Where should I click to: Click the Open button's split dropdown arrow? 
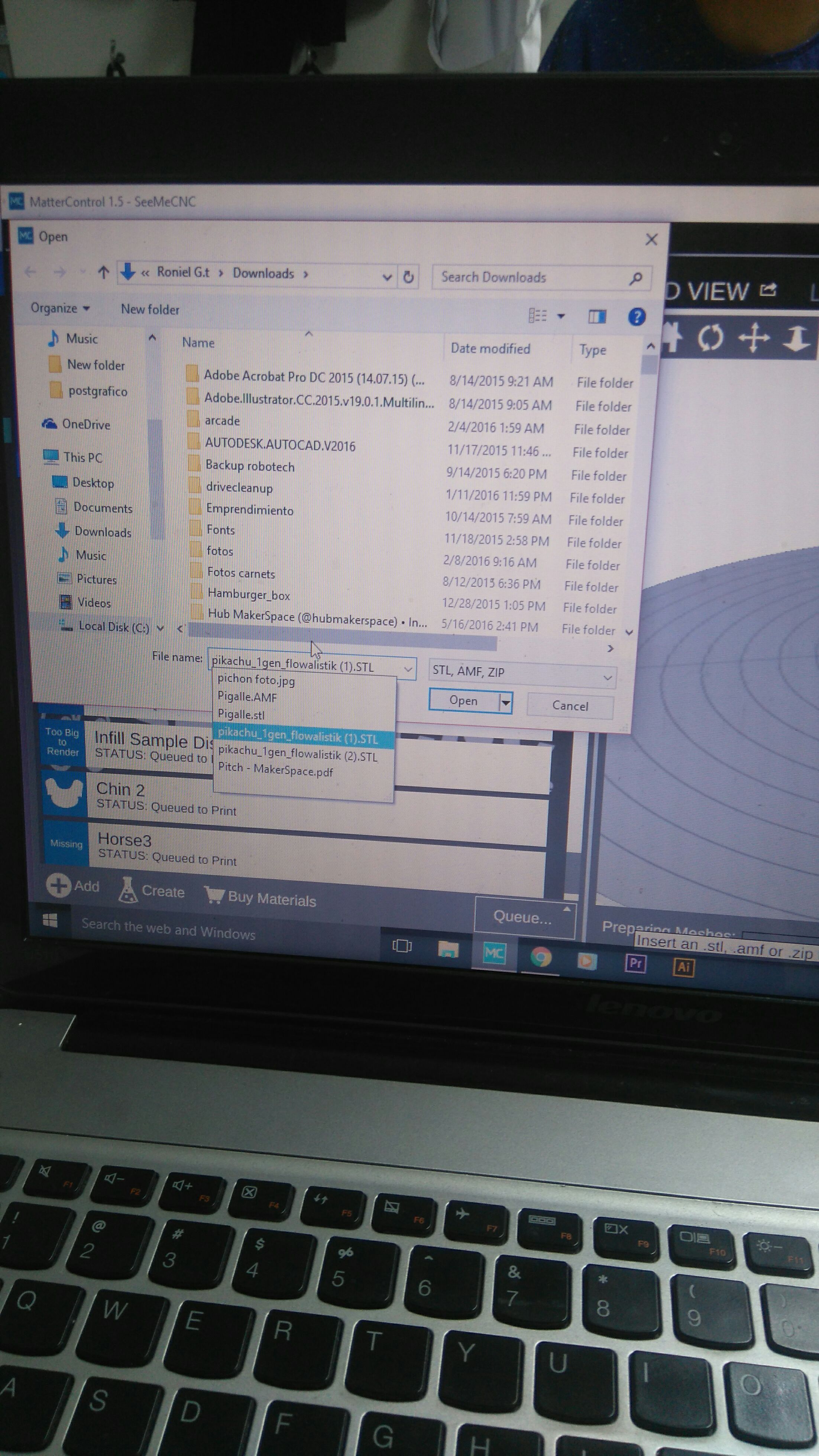pyautogui.click(x=506, y=703)
